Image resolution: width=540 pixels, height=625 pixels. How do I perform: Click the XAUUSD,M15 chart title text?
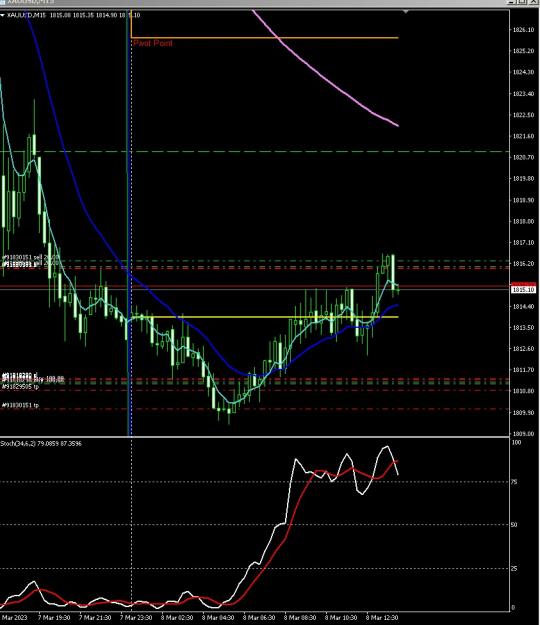point(26,15)
